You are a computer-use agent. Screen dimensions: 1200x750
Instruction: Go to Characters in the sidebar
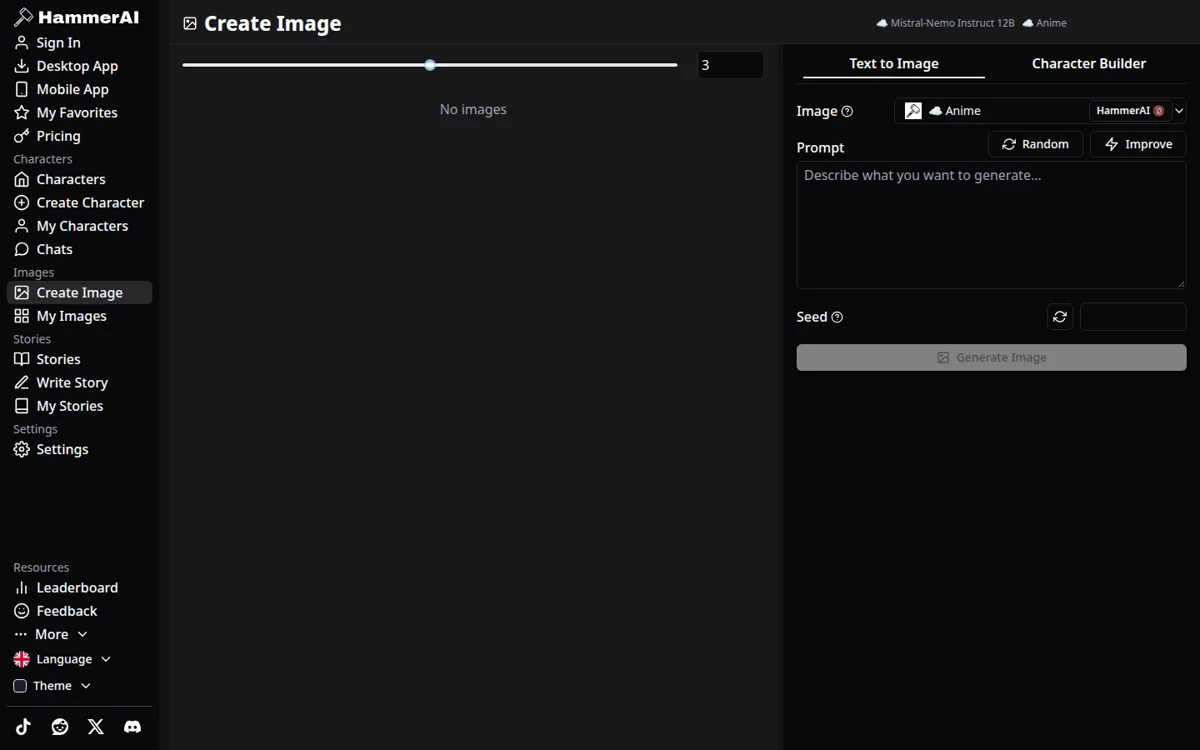[79, 180]
